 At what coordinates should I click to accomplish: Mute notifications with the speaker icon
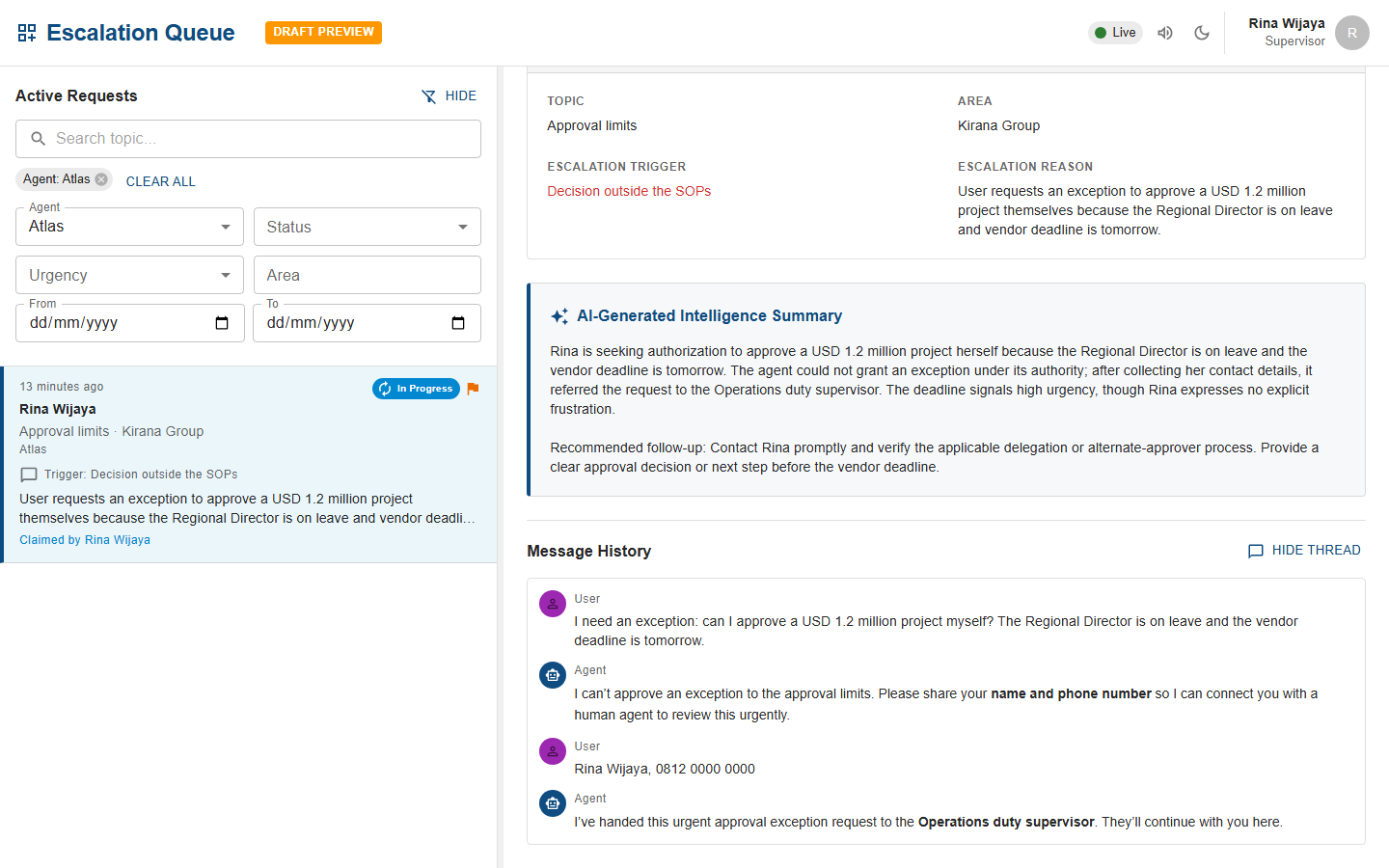tap(1165, 33)
